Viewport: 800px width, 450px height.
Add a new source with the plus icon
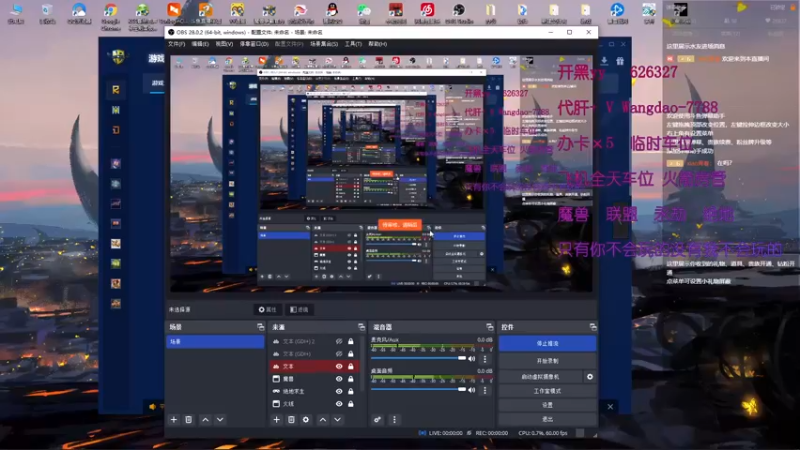point(277,419)
